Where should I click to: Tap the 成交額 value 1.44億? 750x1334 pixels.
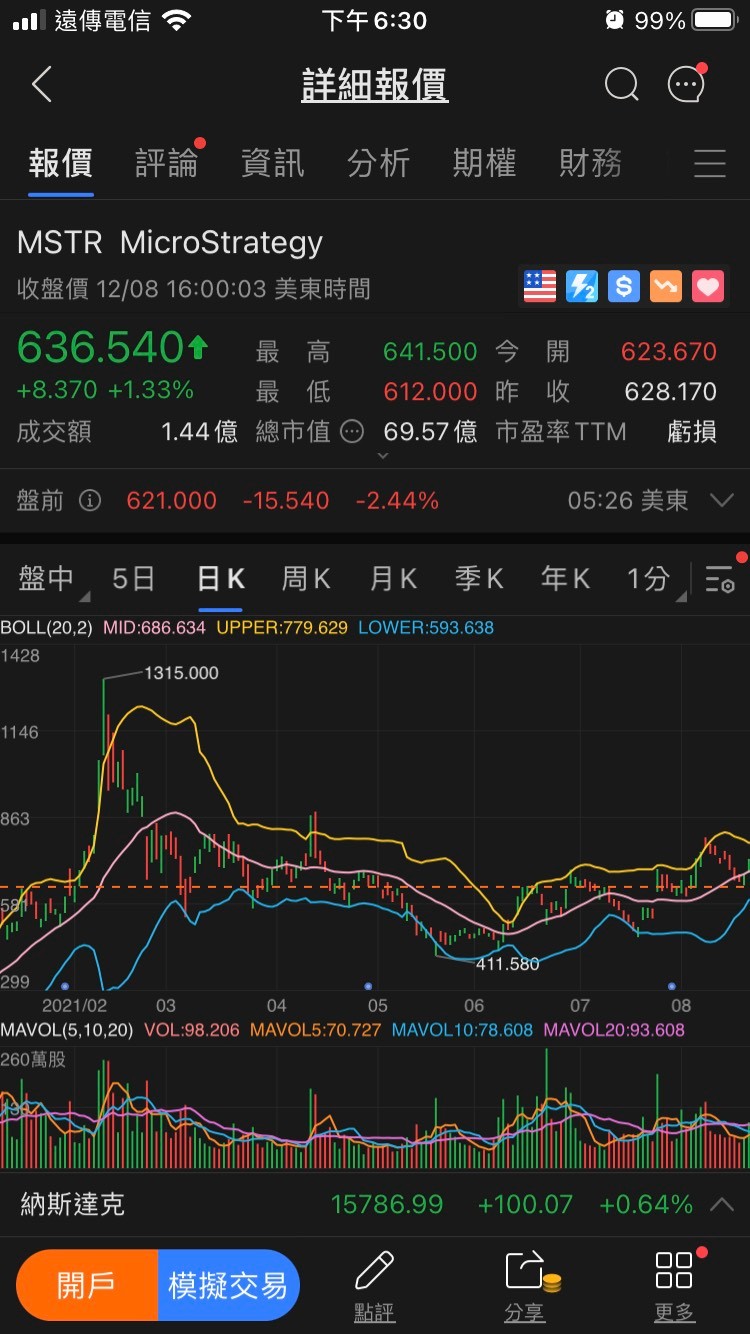coord(200,432)
